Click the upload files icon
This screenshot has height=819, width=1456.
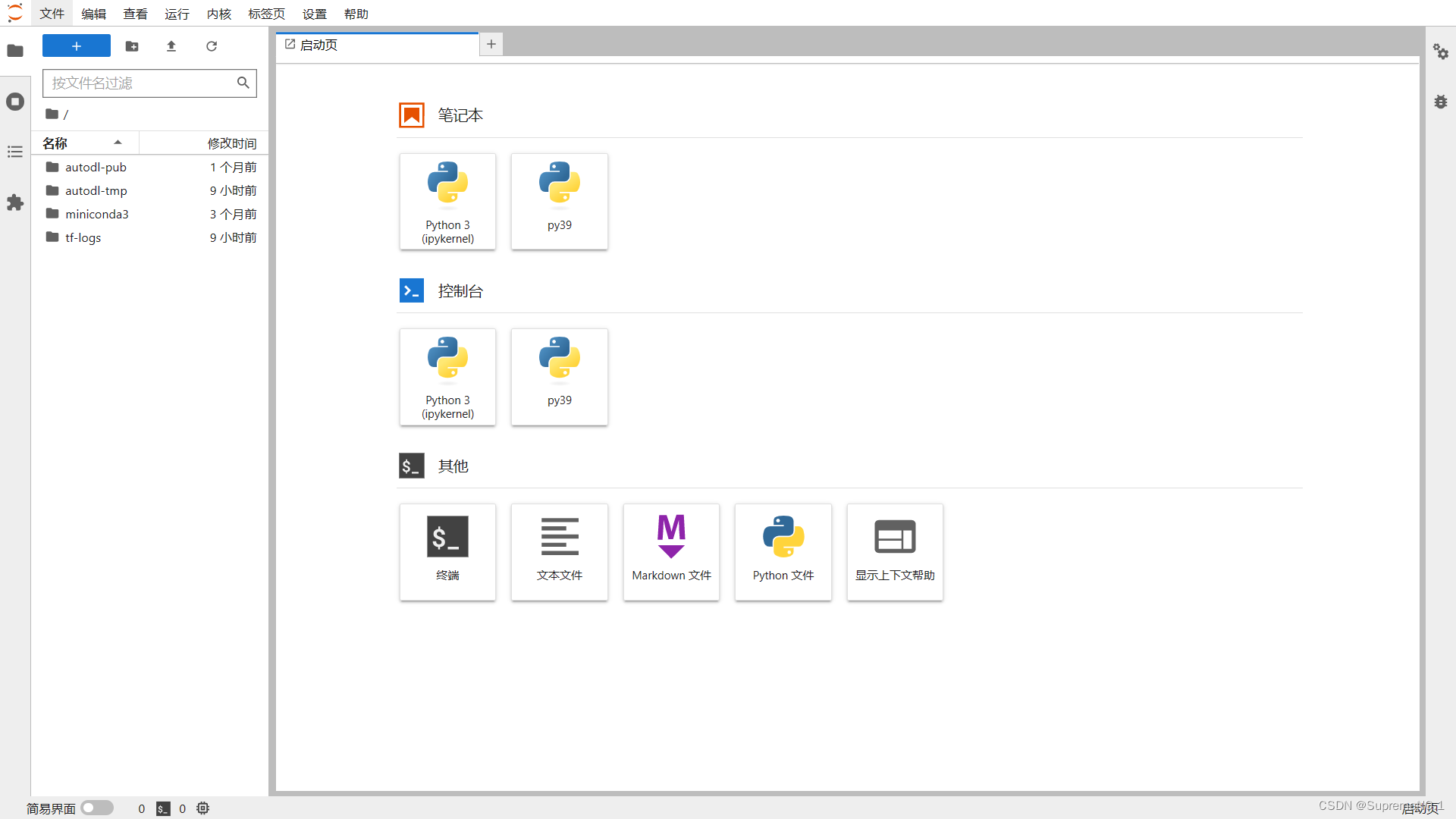pyautogui.click(x=171, y=46)
